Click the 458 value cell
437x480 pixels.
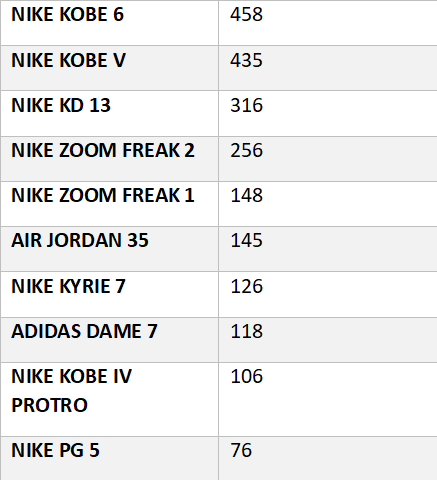point(328,23)
